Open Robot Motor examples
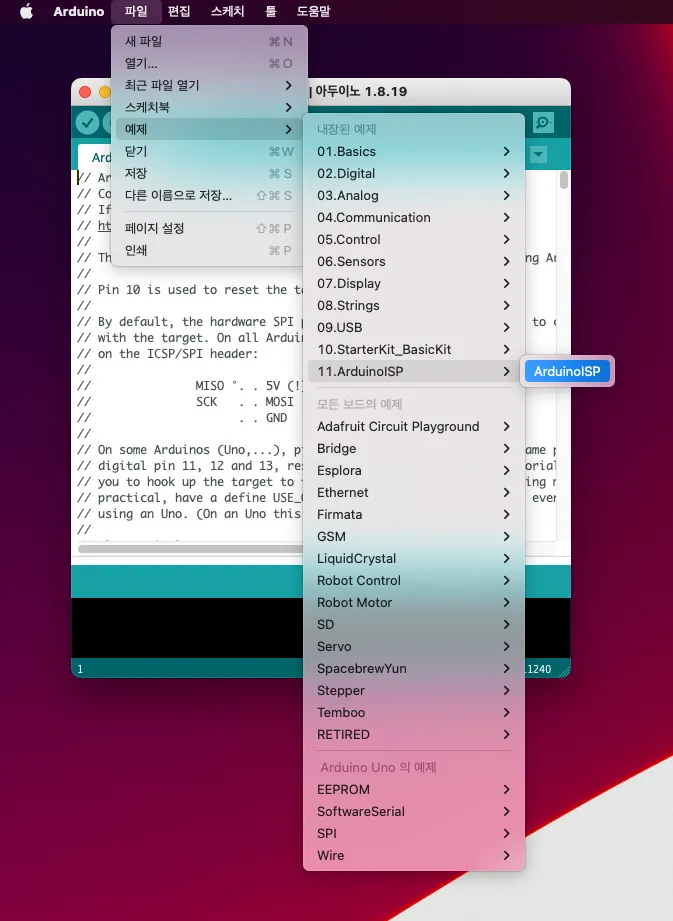673x921 pixels. 413,603
